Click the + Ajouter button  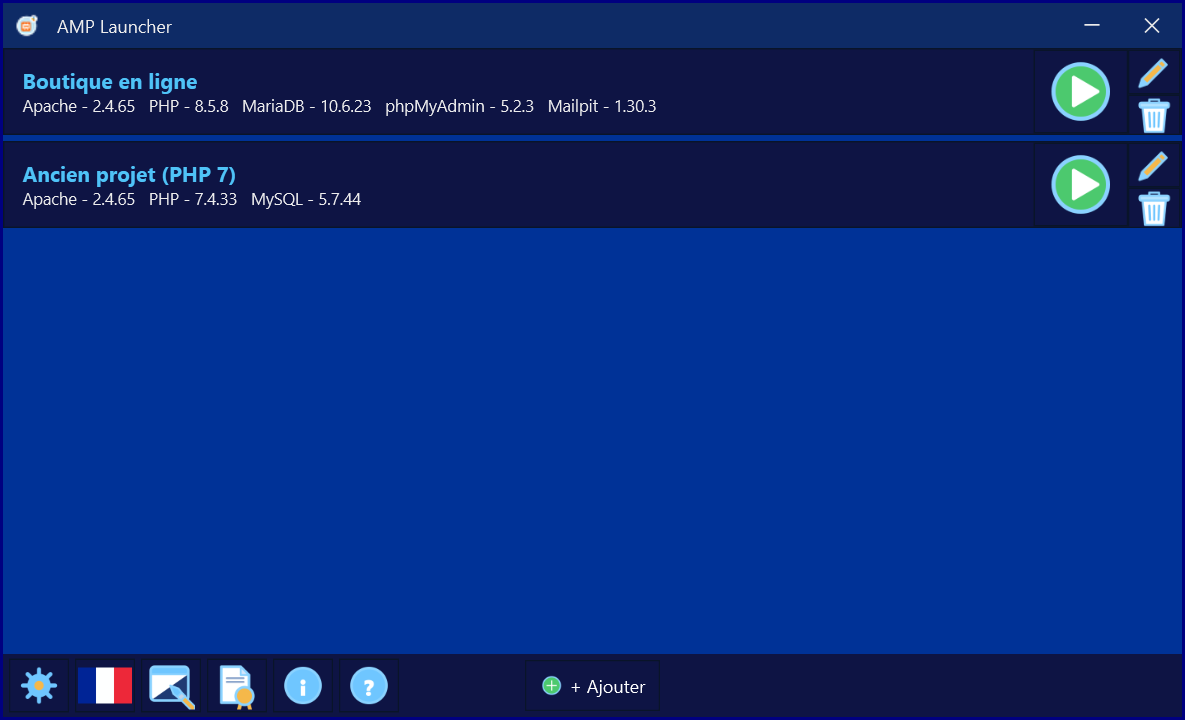coord(592,686)
